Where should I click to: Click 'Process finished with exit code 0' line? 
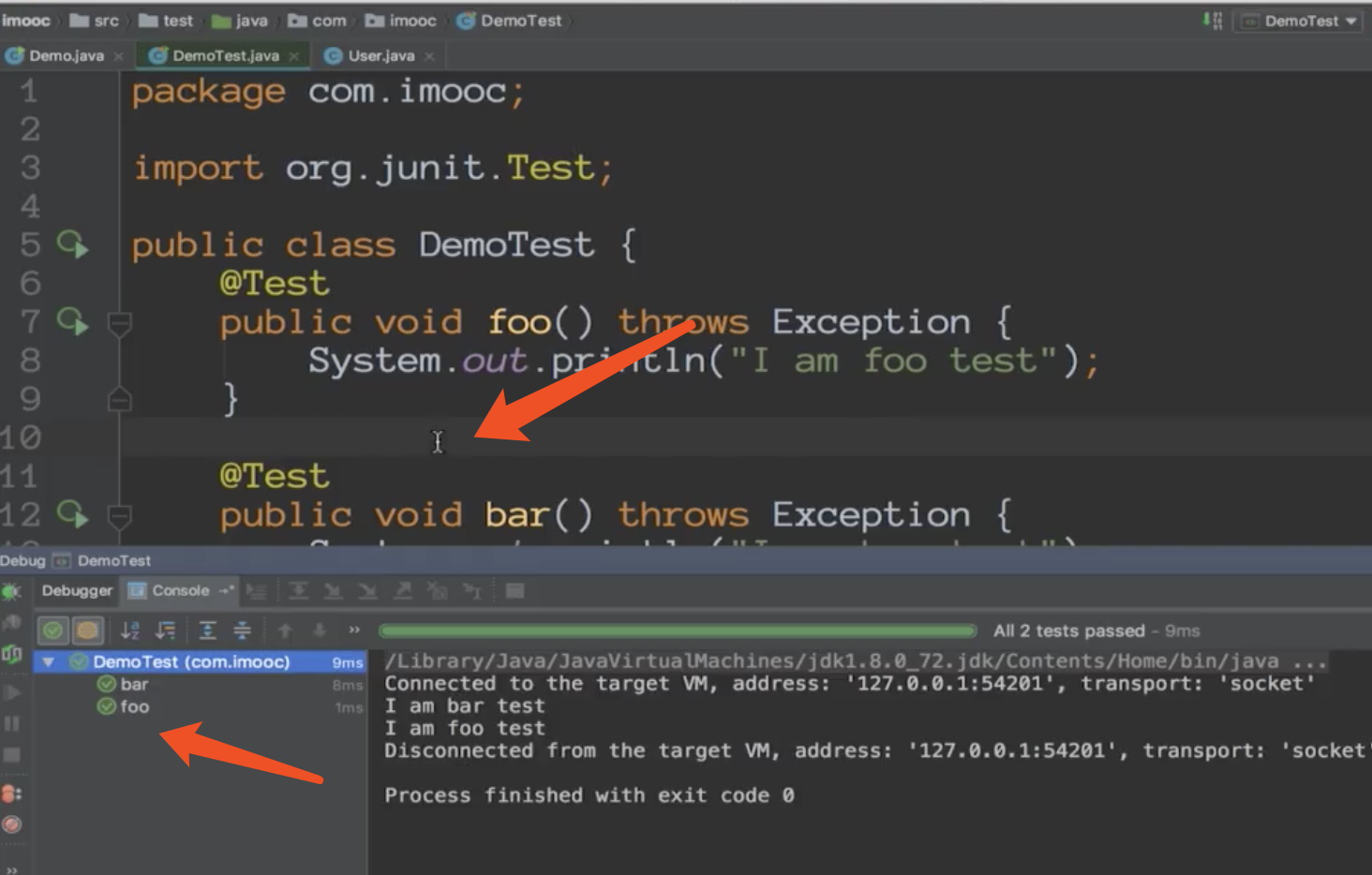click(589, 795)
